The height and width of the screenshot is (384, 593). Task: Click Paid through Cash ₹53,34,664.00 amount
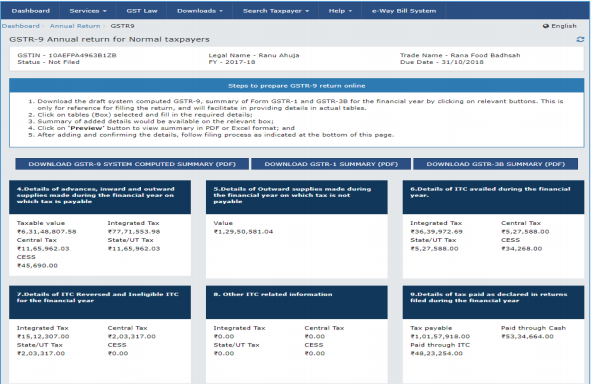(527, 337)
